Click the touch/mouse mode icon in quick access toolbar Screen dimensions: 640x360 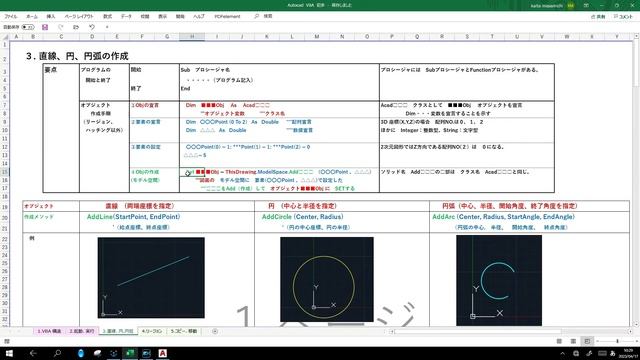(76, 27)
